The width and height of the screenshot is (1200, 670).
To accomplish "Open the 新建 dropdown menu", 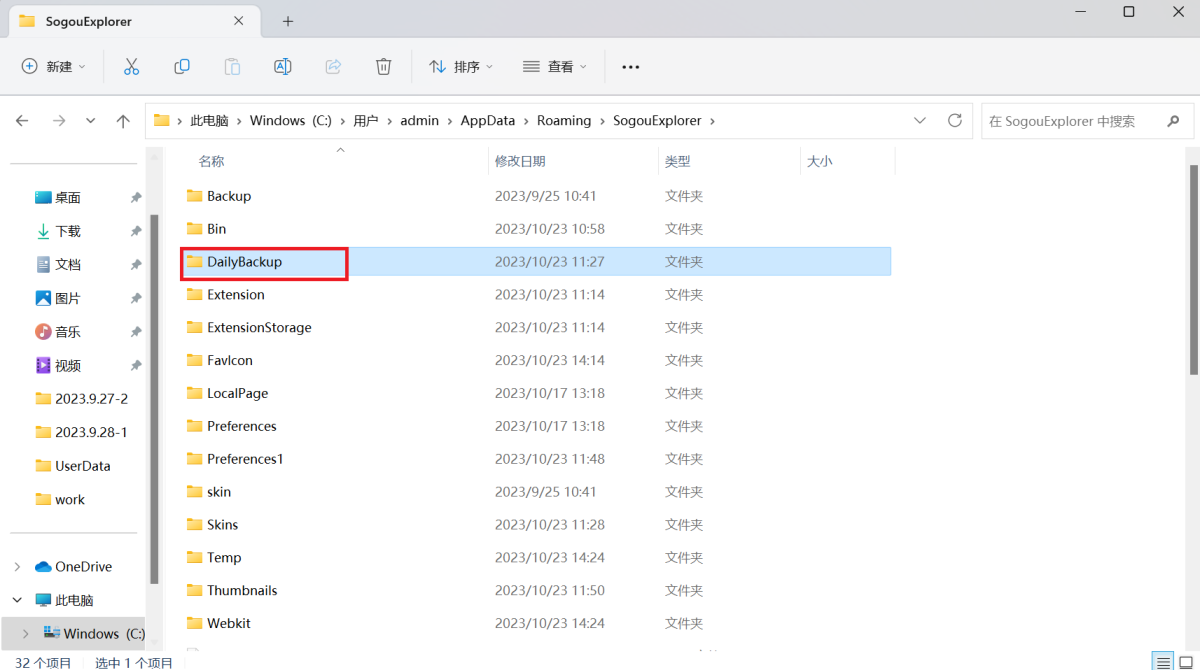I will 54,67.
